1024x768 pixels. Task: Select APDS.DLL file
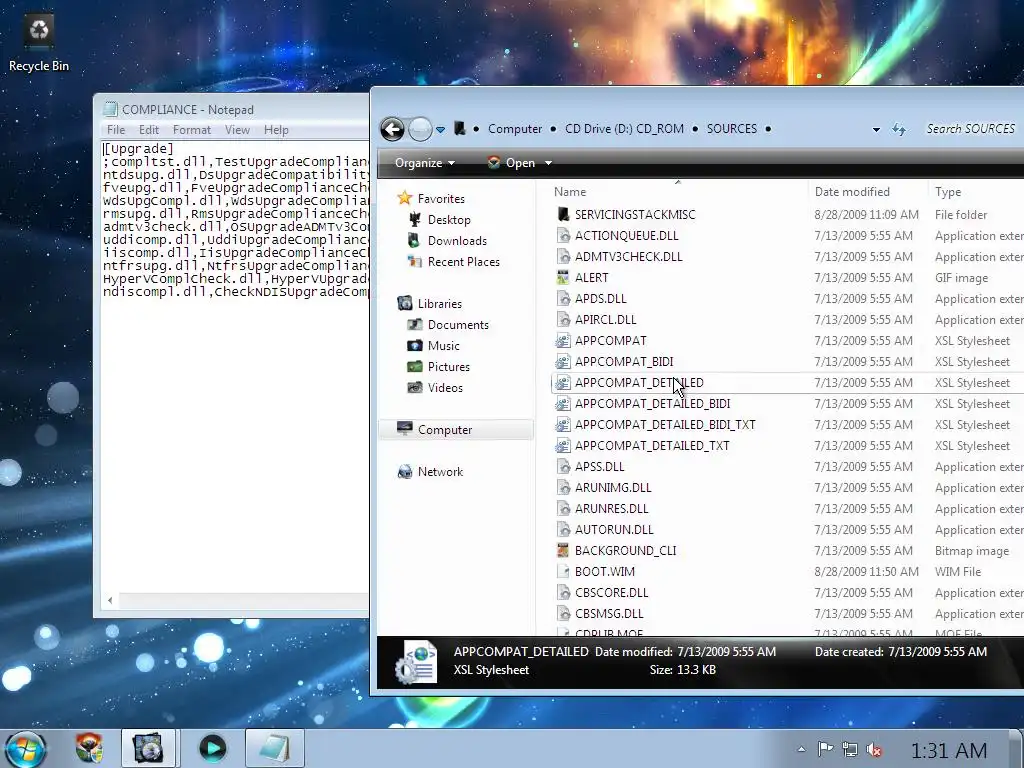coord(600,298)
